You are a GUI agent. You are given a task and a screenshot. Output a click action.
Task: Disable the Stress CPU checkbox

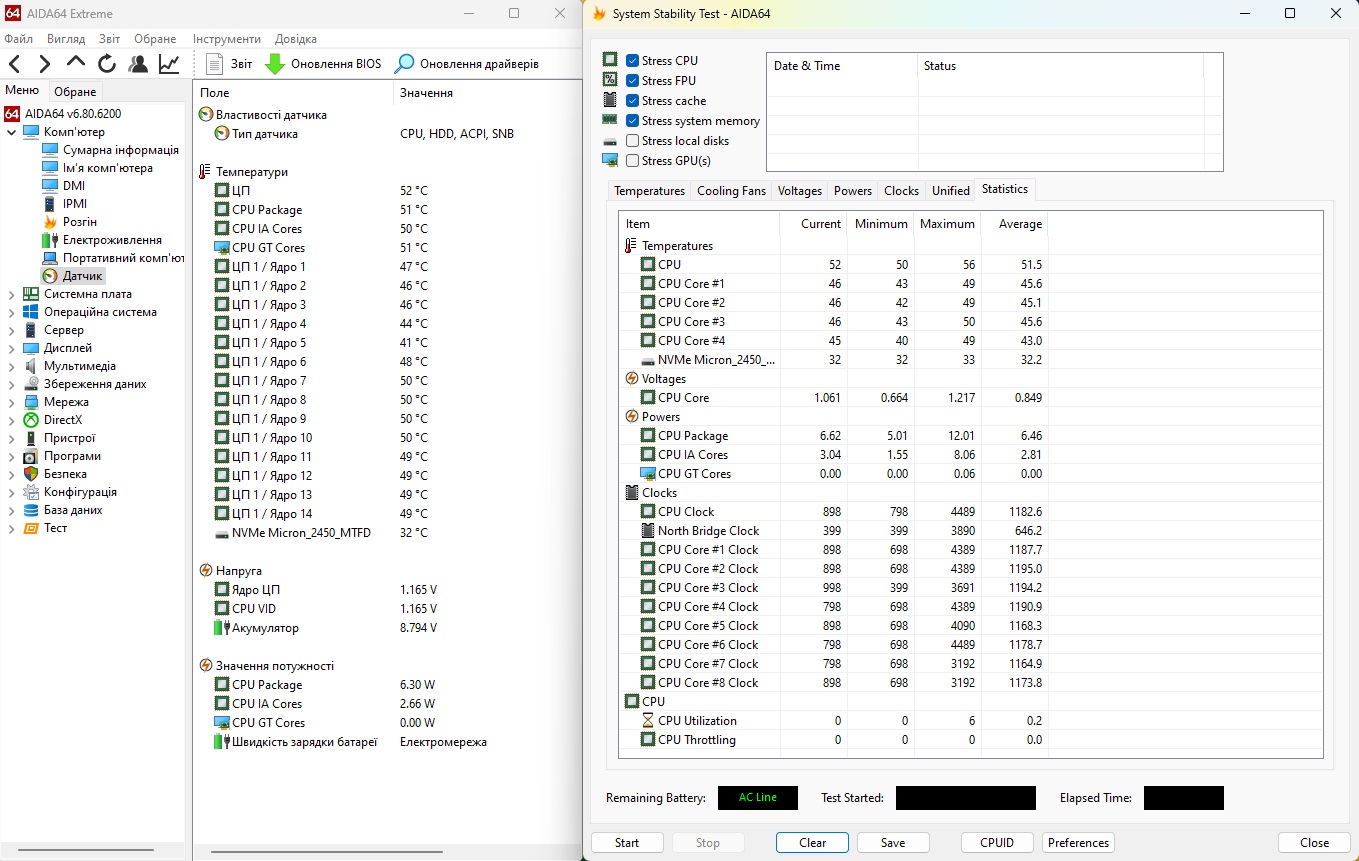[x=632, y=60]
